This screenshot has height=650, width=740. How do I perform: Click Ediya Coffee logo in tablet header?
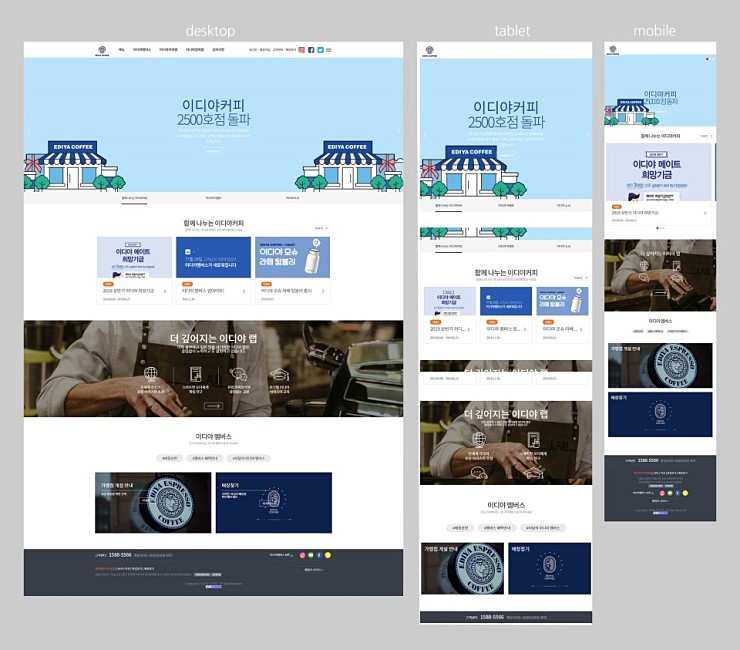pos(430,51)
